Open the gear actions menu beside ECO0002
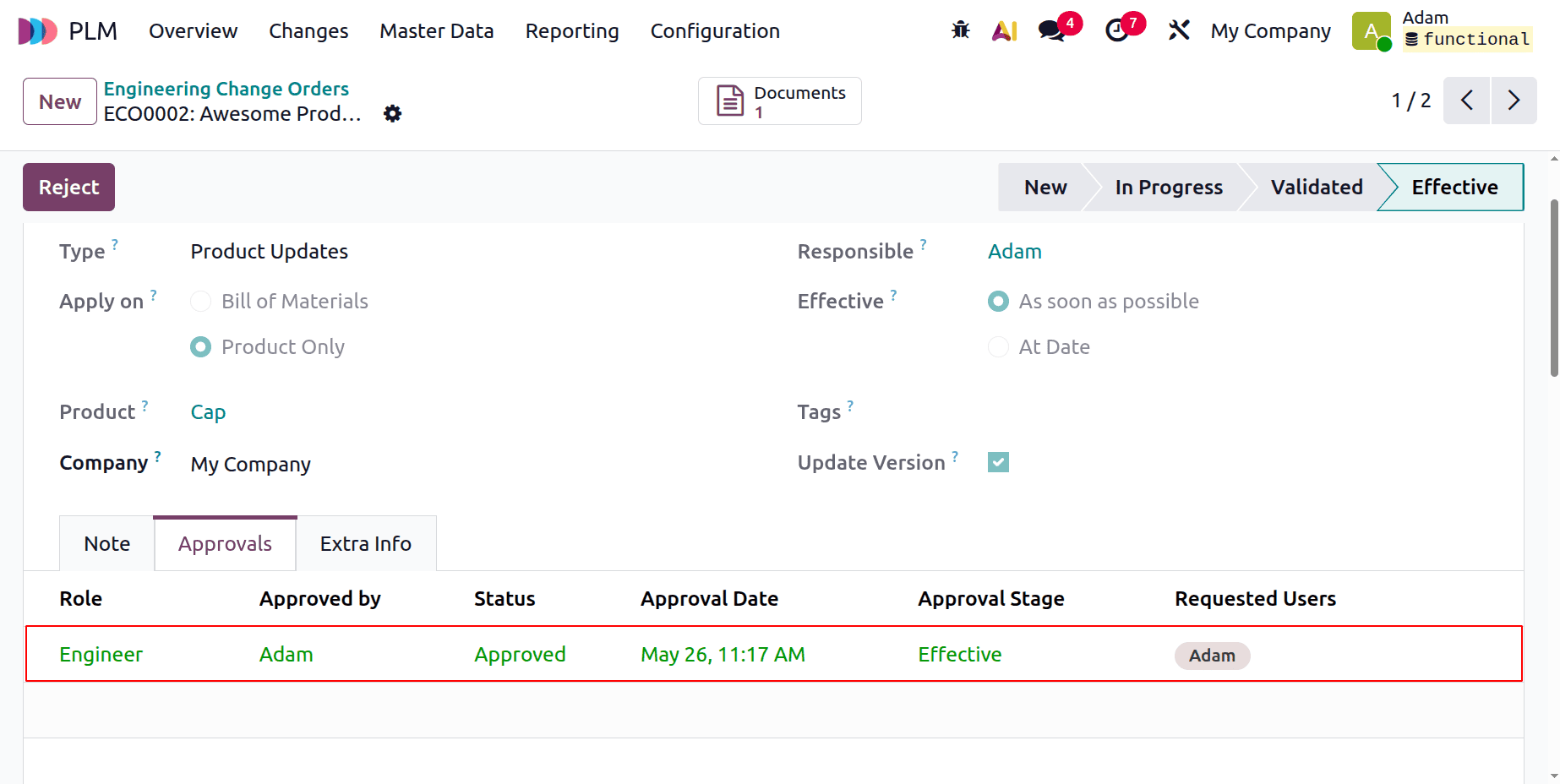 (x=392, y=113)
